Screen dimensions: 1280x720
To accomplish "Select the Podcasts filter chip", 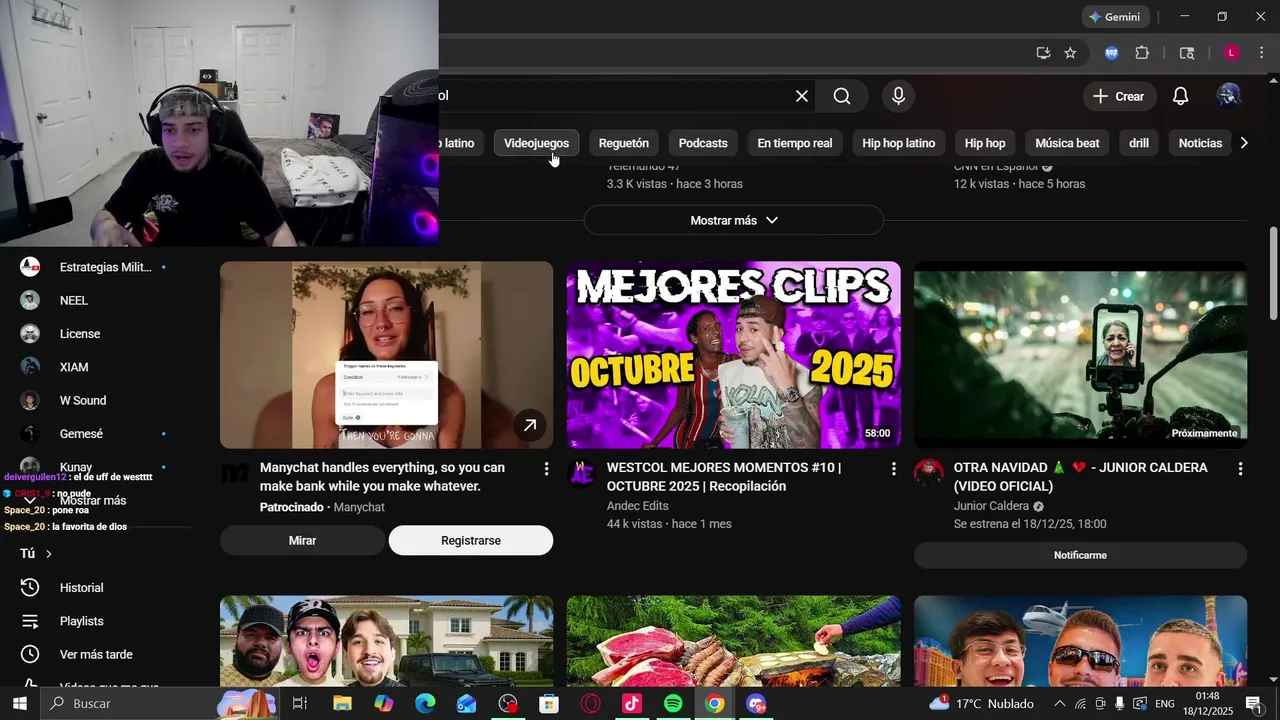I will (x=703, y=143).
